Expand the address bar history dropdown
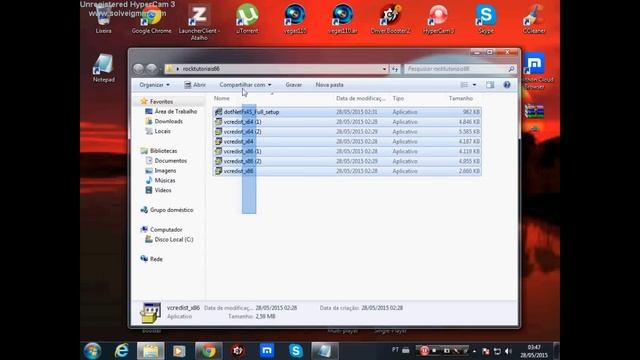Viewport: 640px width, 360px height. 384,69
